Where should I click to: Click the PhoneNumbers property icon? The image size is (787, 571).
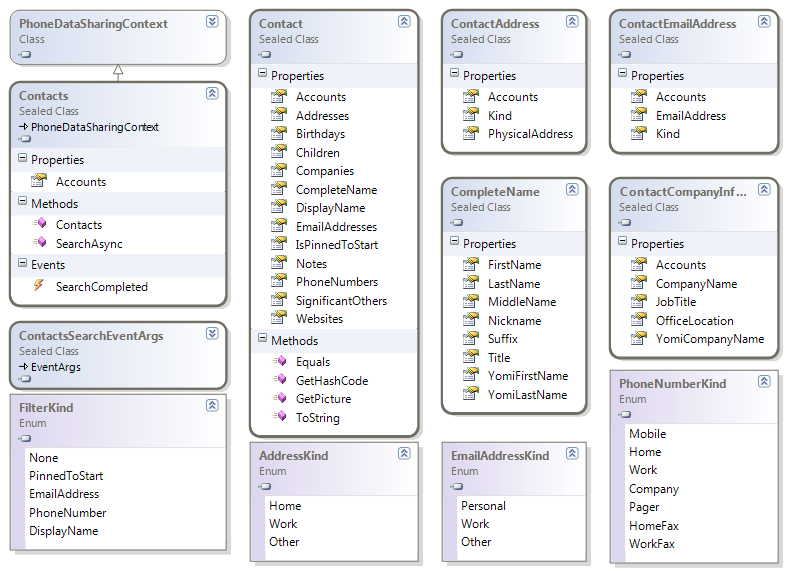tap(279, 281)
